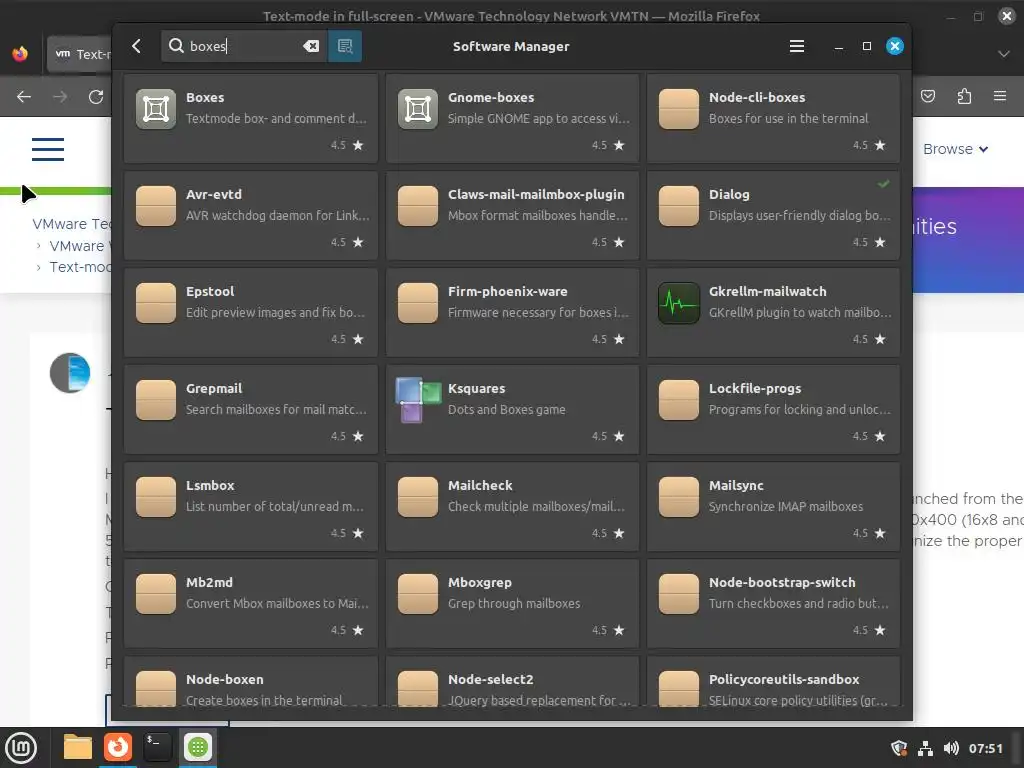Open the Linux Mint start menu
Viewport: 1024px width, 768px height.
pos(22,747)
